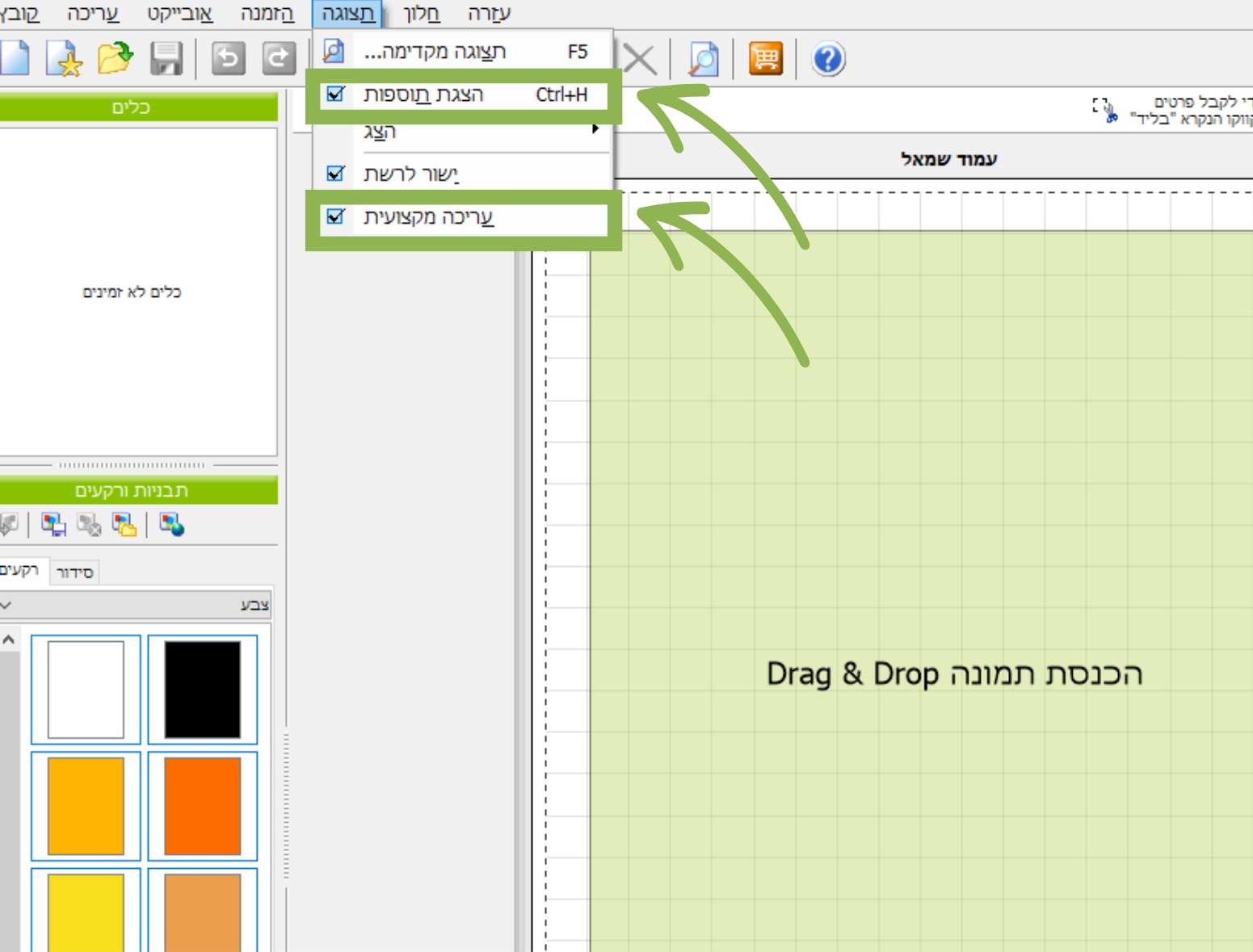Click the Drag & Drop image placeholder
Viewport: 1253px width, 952px height.
click(953, 673)
